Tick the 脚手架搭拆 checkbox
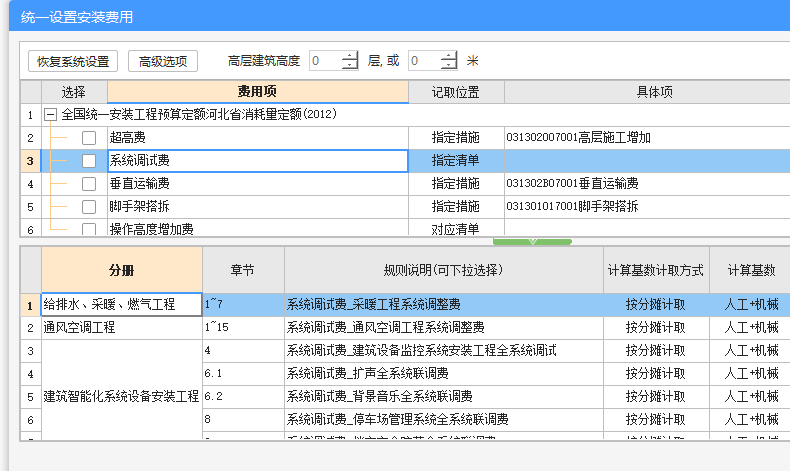This screenshot has width=790, height=471. pyautogui.click(x=89, y=207)
